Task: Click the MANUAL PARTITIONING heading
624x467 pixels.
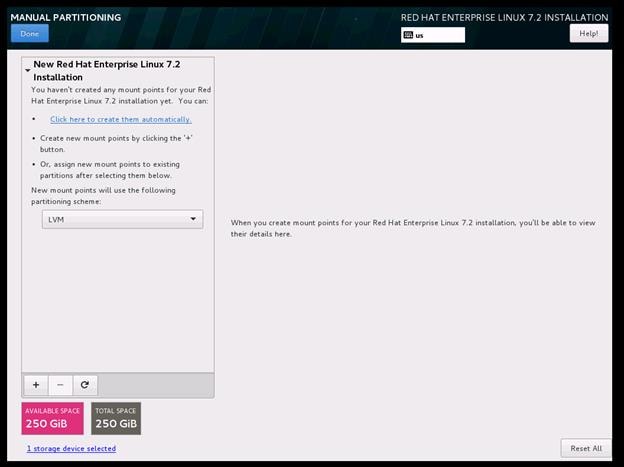Action: pos(66,18)
